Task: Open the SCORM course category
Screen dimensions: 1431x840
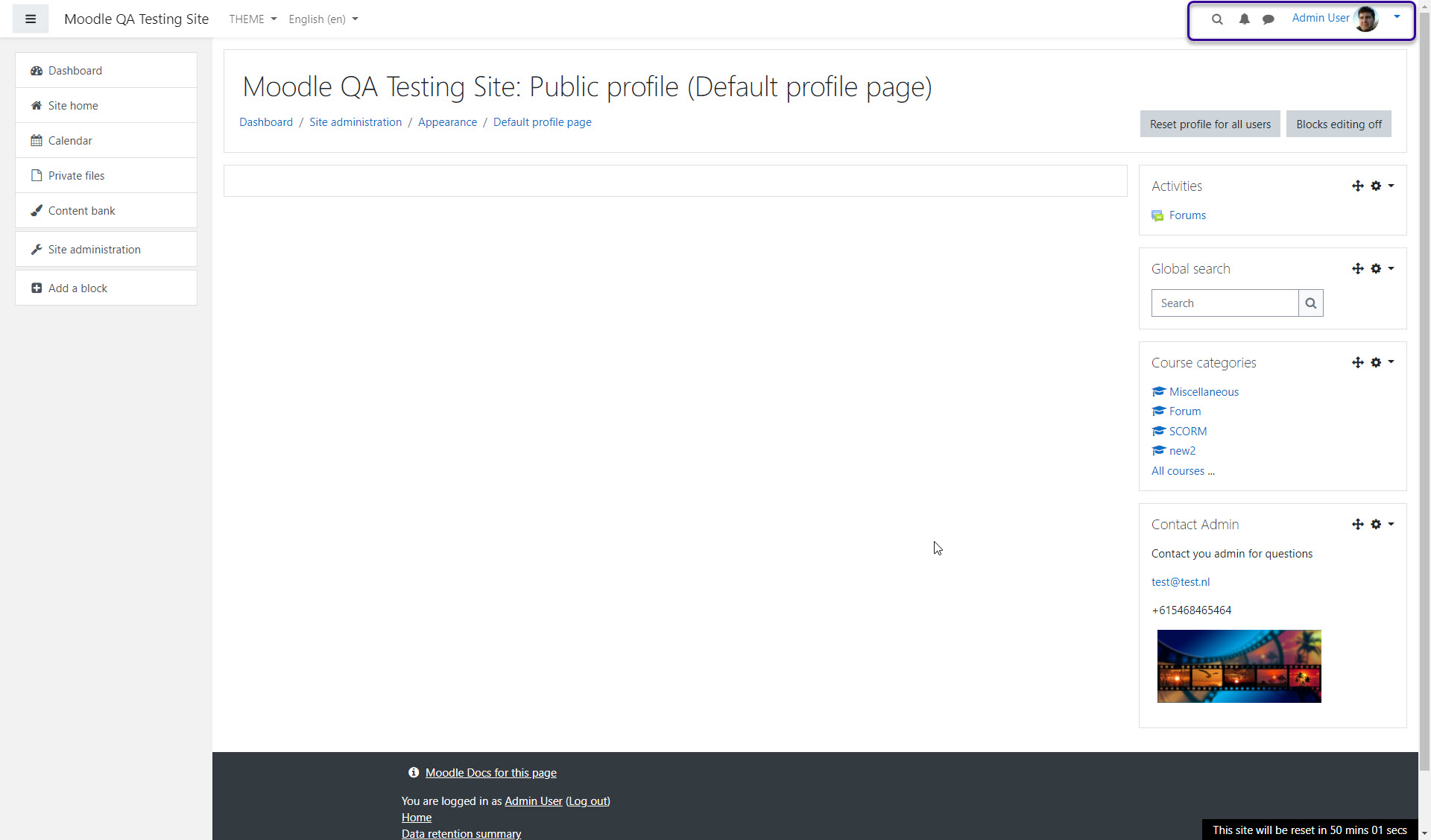Action: click(x=1188, y=432)
